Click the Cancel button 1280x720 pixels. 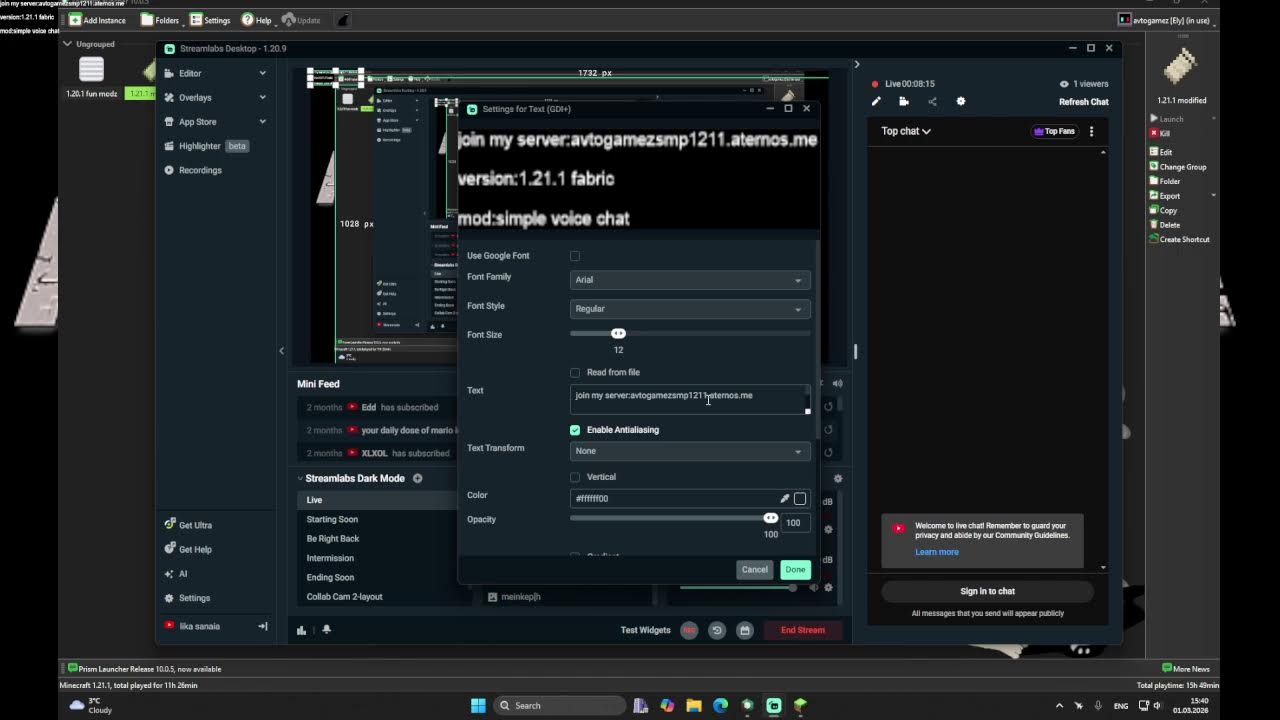(755, 569)
